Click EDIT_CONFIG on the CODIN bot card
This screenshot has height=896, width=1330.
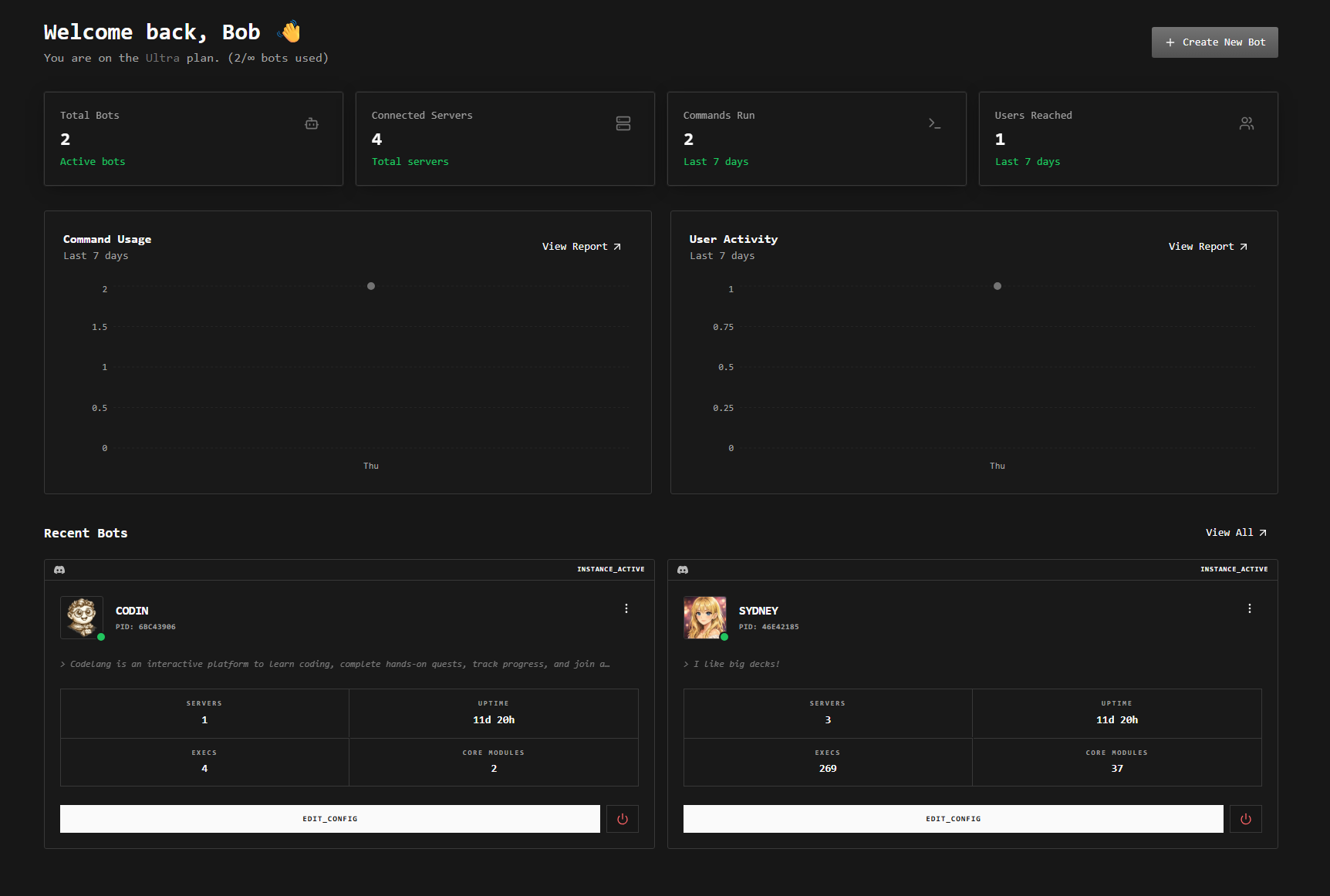pyautogui.click(x=329, y=819)
